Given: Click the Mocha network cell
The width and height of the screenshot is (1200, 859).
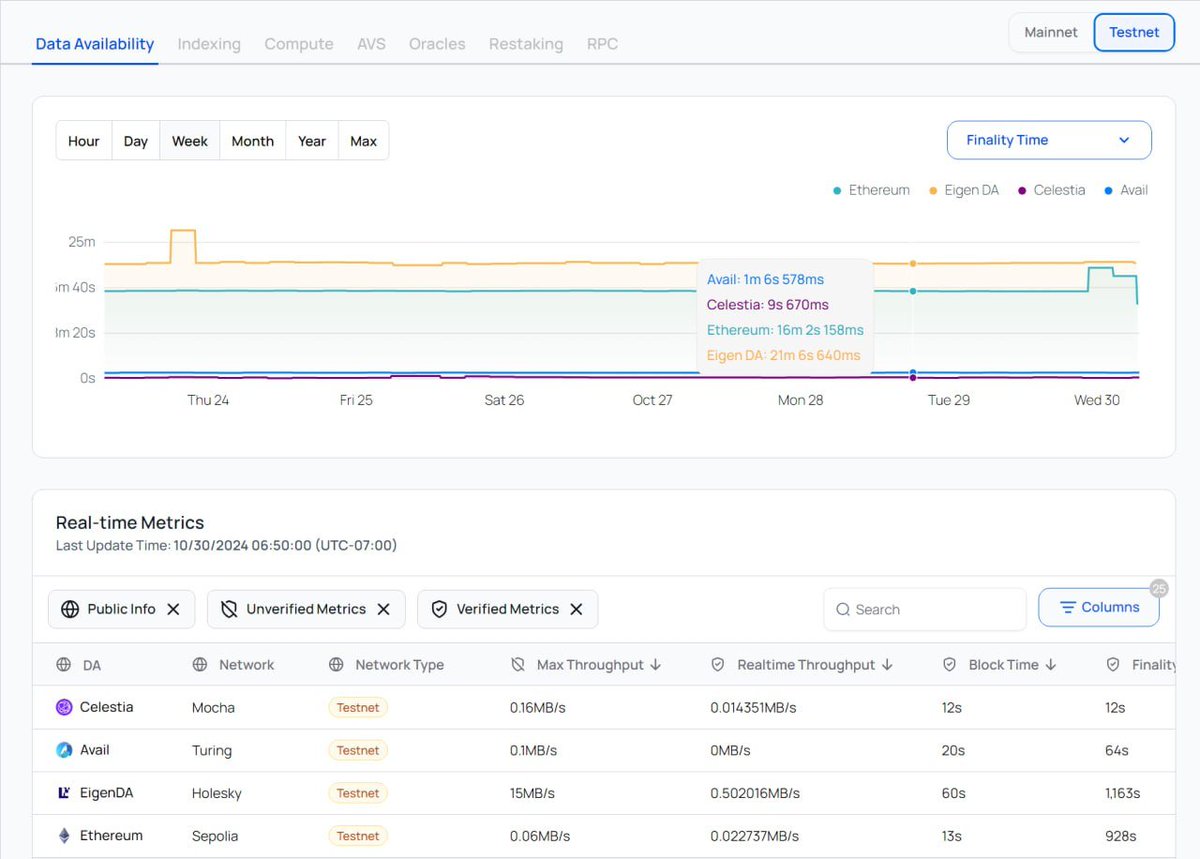Looking at the screenshot, I should tap(213, 707).
